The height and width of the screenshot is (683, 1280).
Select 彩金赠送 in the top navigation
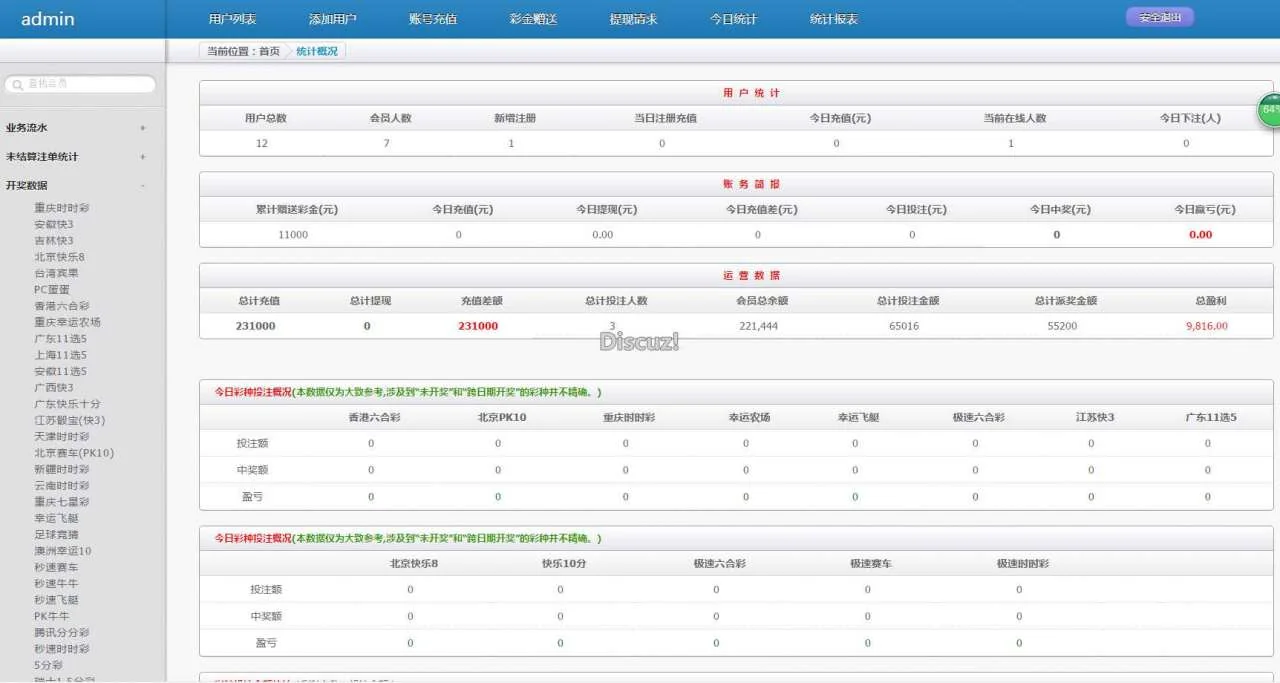(x=533, y=19)
